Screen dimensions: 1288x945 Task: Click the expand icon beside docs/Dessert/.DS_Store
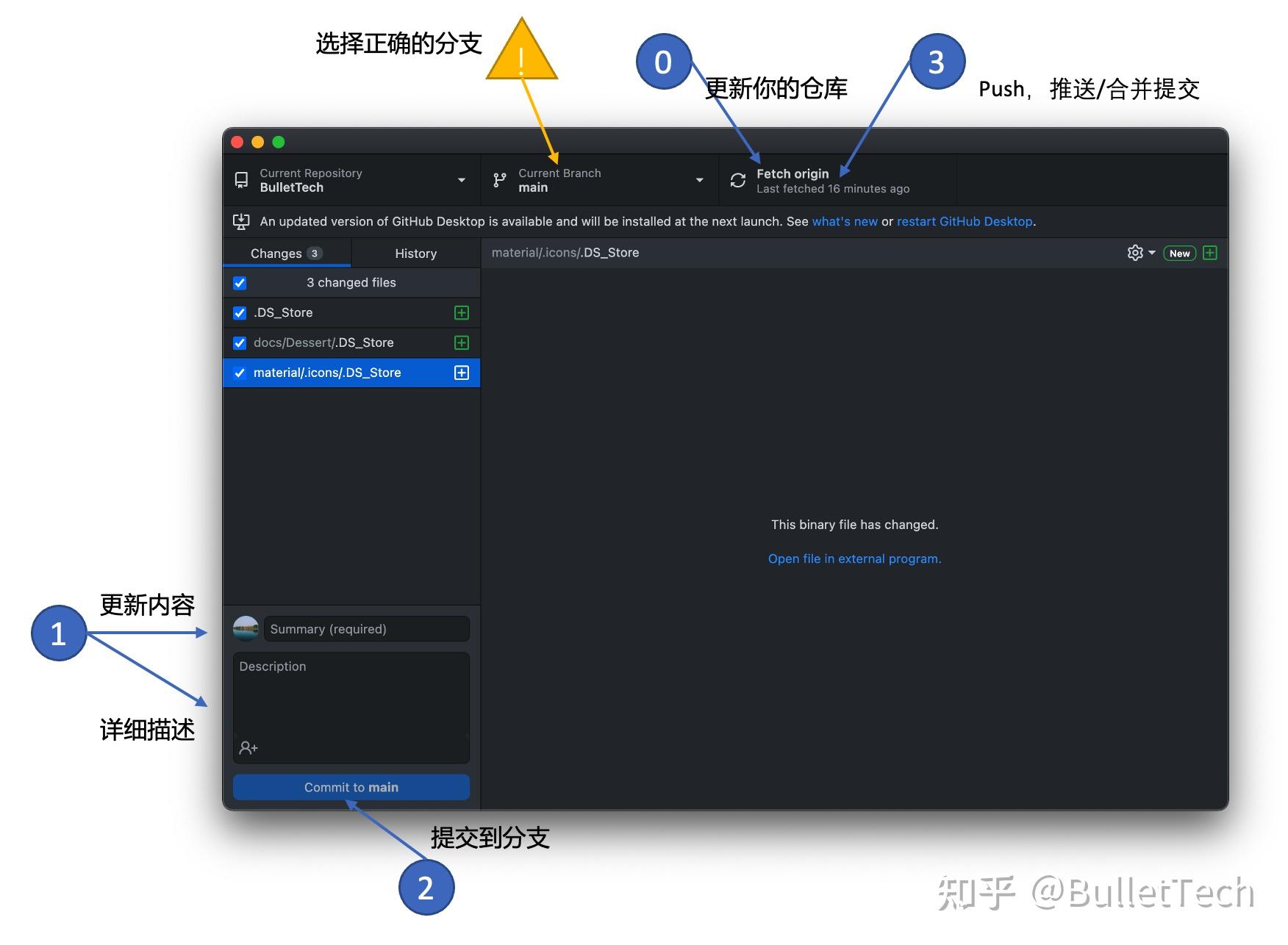(x=461, y=342)
